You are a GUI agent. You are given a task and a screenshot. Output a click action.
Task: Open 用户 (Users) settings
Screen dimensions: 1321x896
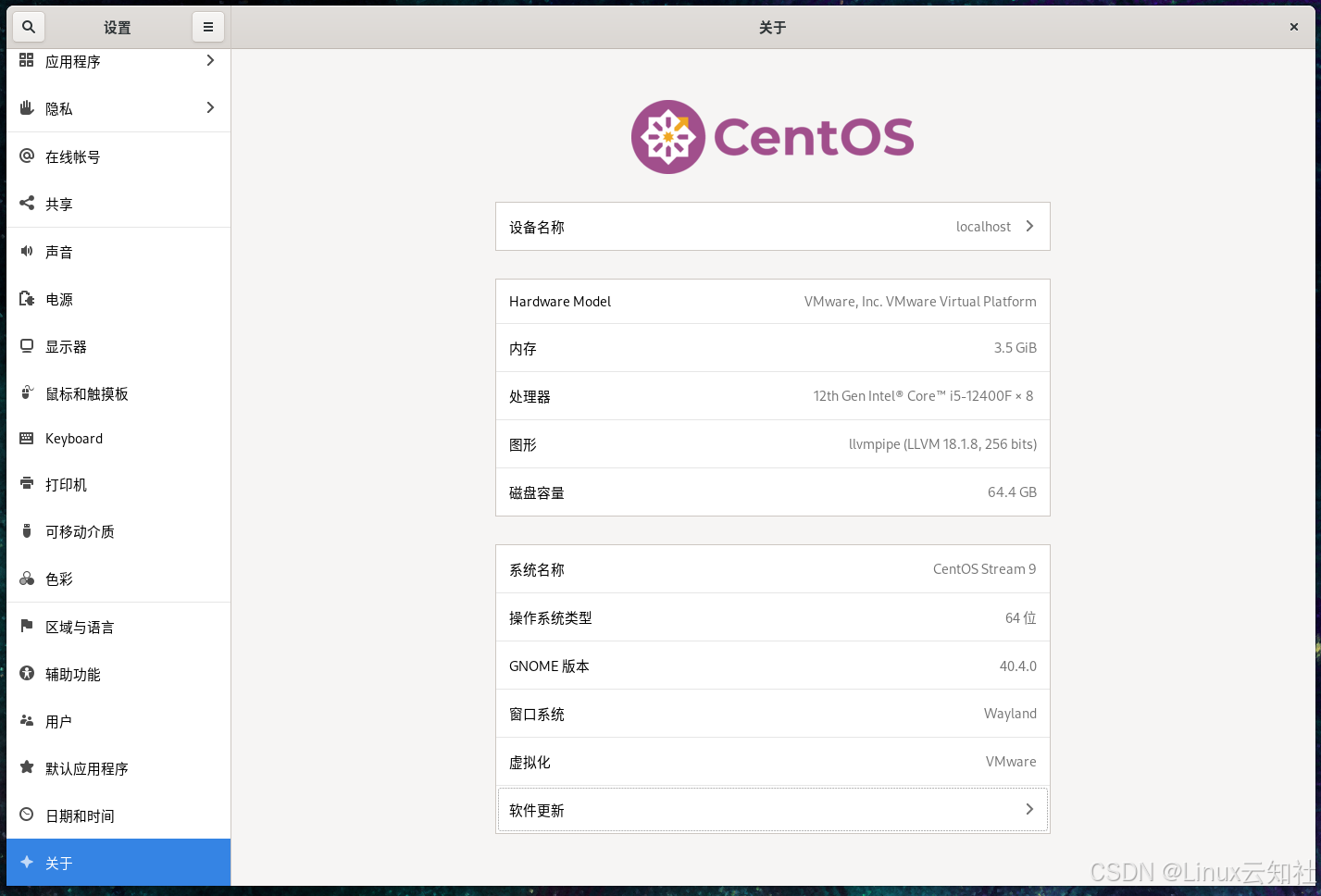click(57, 721)
